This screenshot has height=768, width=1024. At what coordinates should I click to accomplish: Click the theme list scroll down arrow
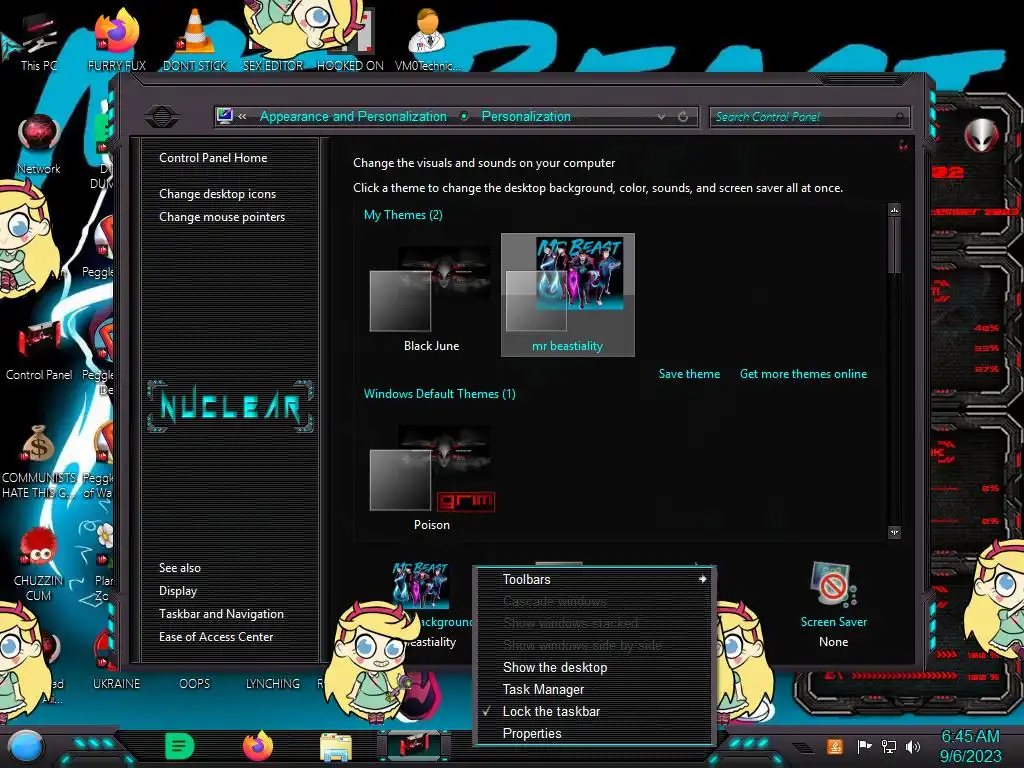(894, 532)
